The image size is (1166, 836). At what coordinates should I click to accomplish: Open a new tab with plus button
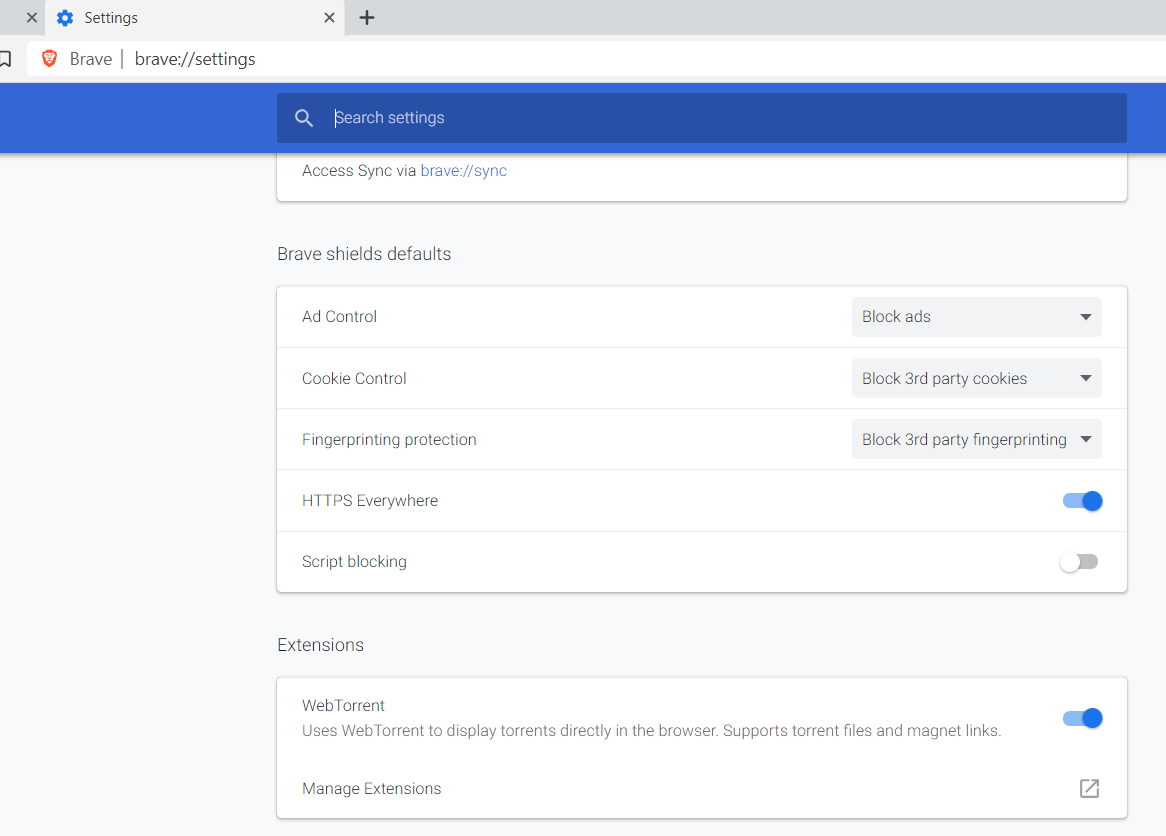point(367,18)
